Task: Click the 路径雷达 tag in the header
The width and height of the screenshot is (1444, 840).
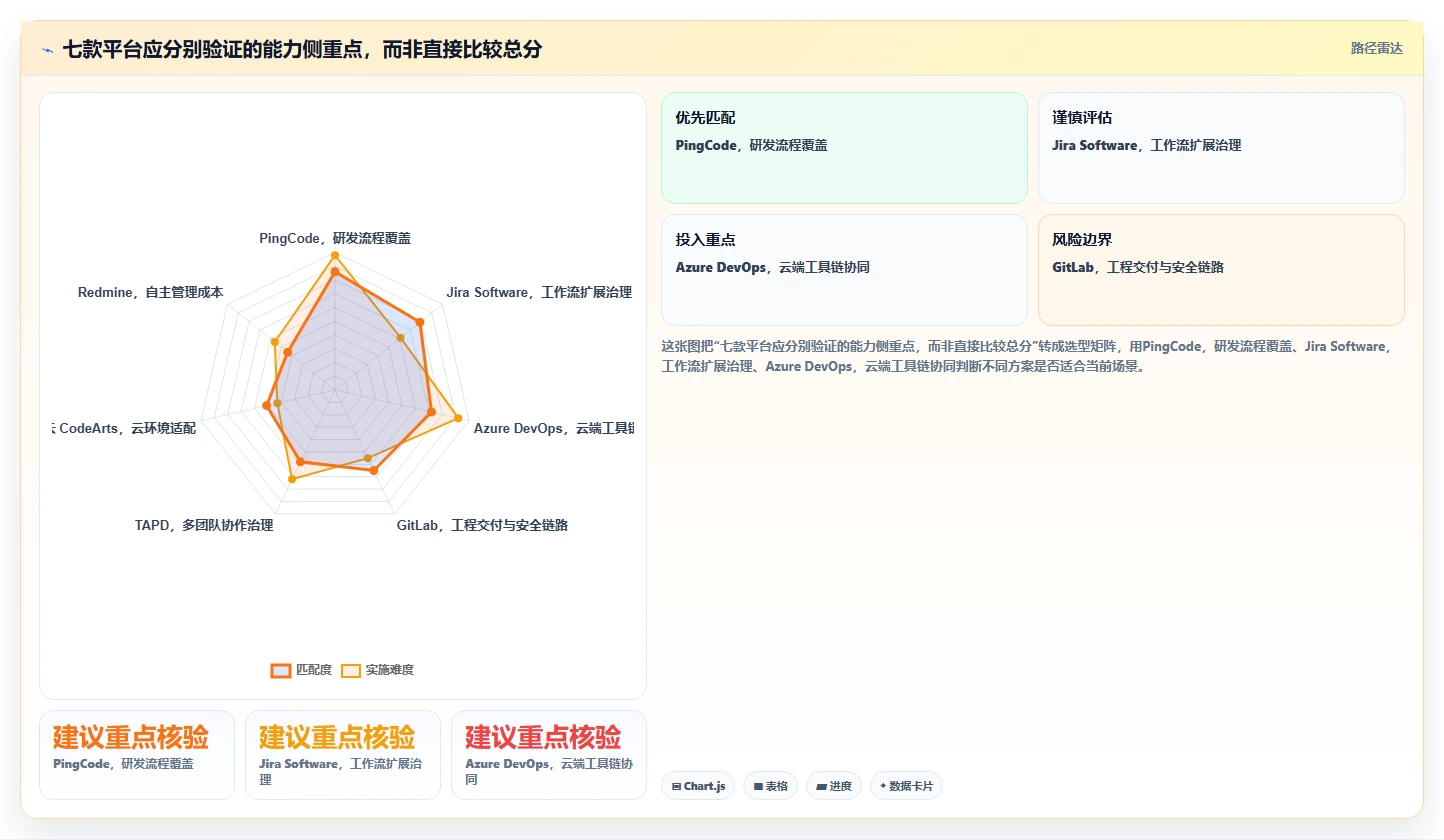Action: pyautogui.click(x=1377, y=48)
